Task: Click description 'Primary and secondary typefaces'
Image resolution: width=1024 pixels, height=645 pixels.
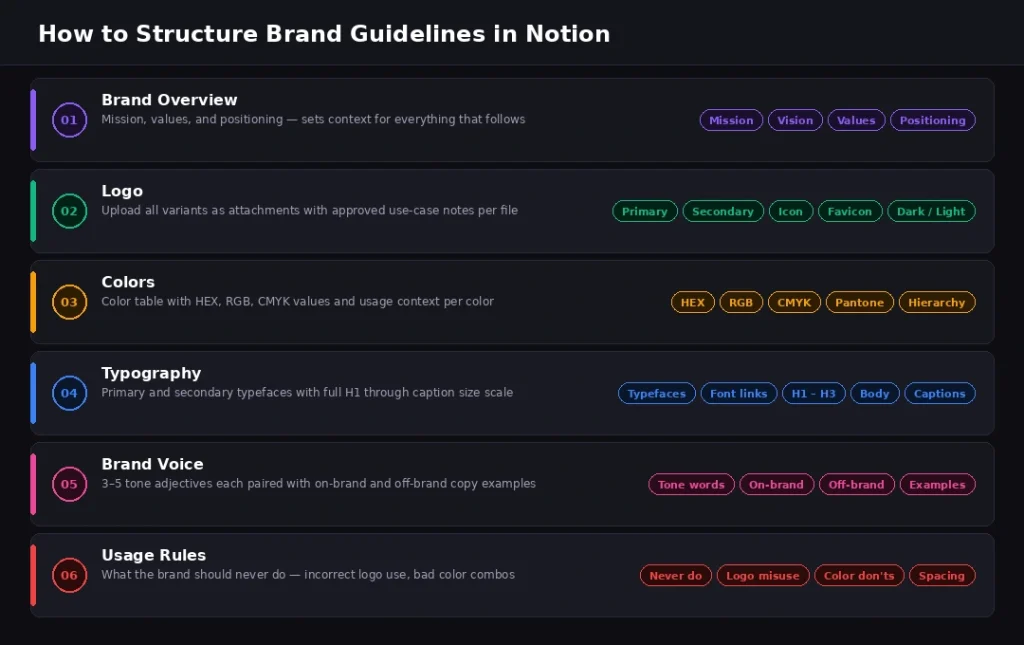Action: coord(307,392)
